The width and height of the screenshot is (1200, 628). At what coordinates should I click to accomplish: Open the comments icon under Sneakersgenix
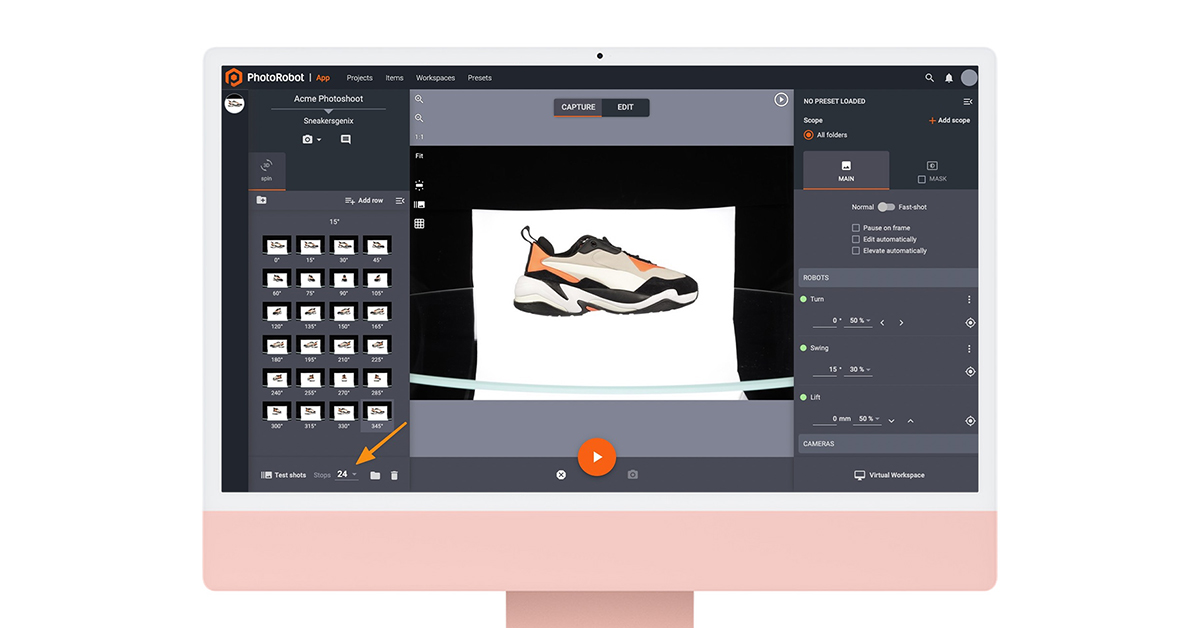tap(346, 140)
